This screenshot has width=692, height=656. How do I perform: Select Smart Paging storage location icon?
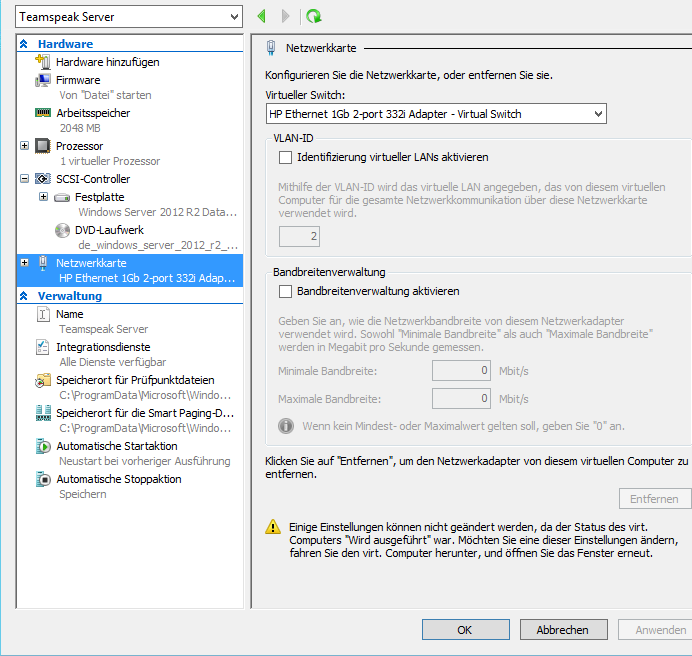pos(43,413)
